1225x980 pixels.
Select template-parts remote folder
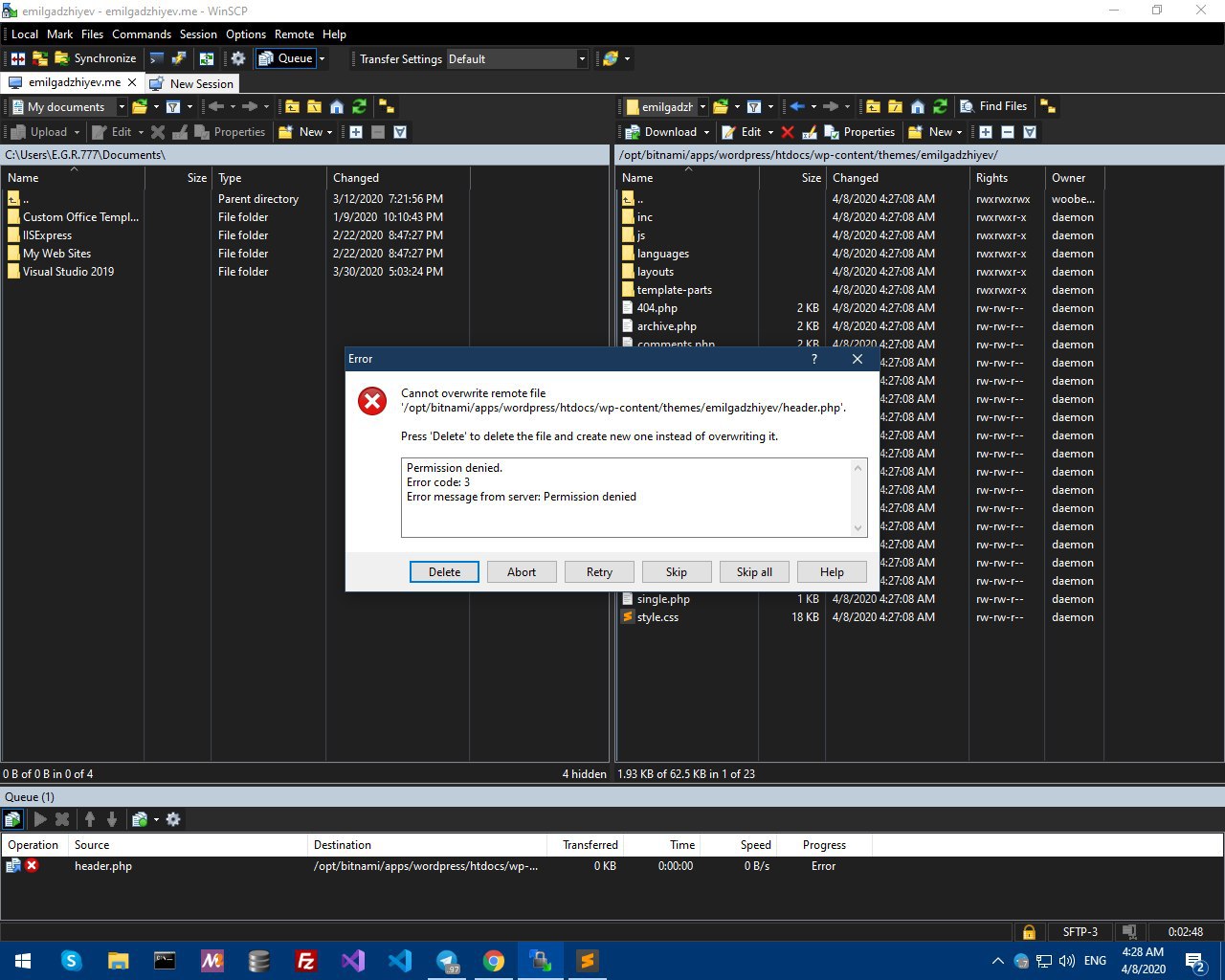point(674,290)
